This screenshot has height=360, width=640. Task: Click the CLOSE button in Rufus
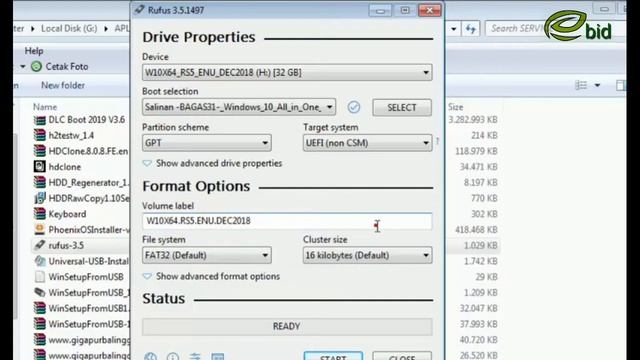402,356
